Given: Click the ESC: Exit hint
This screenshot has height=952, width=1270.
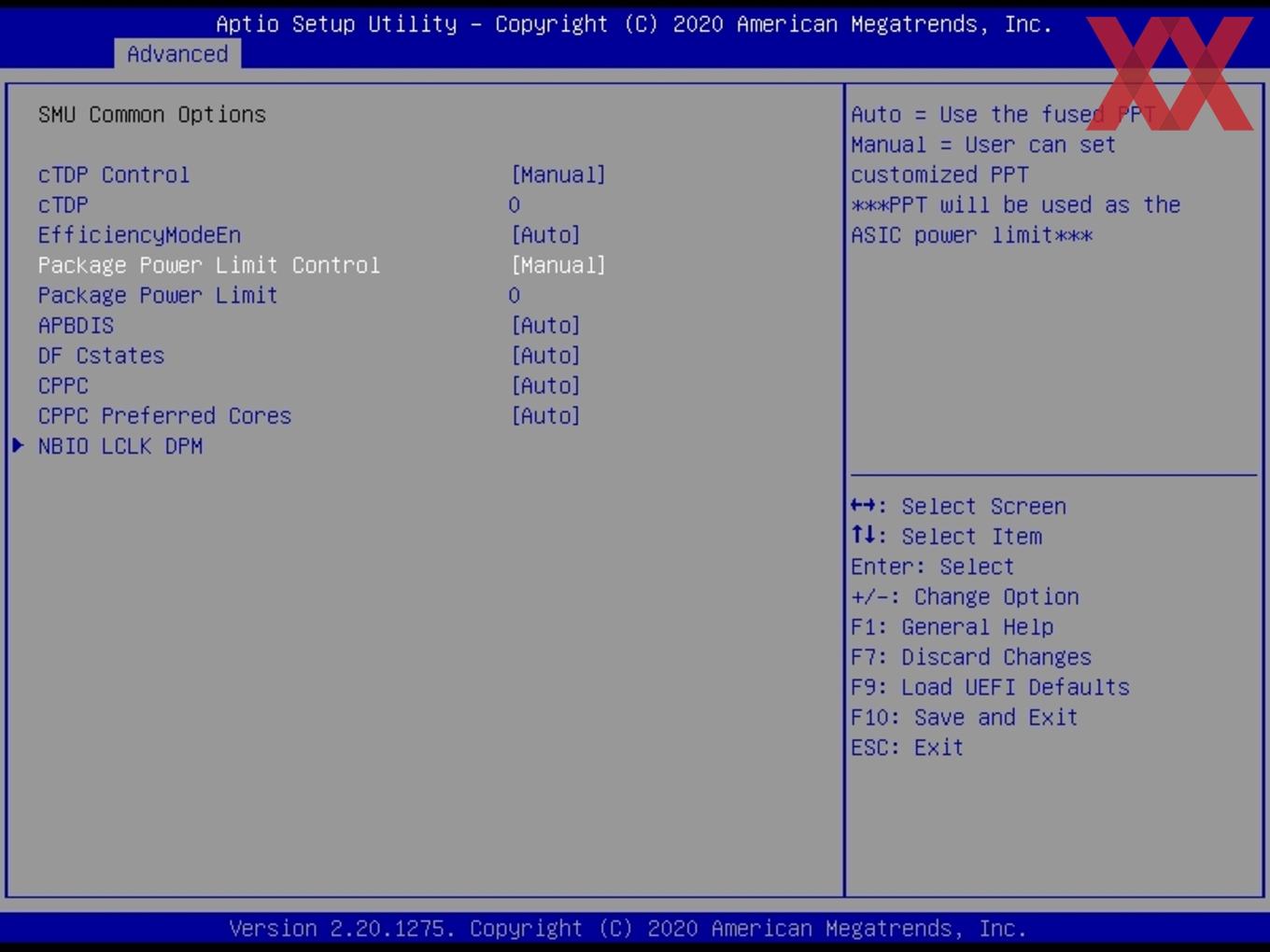Looking at the screenshot, I should click(907, 748).
